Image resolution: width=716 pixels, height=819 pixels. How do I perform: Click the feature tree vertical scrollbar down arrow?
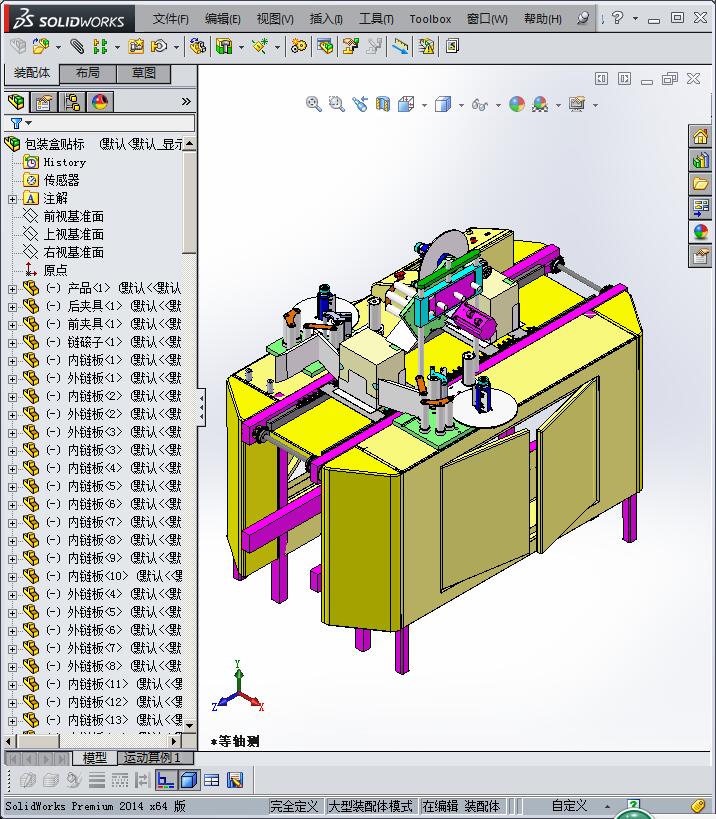point(189,726)
